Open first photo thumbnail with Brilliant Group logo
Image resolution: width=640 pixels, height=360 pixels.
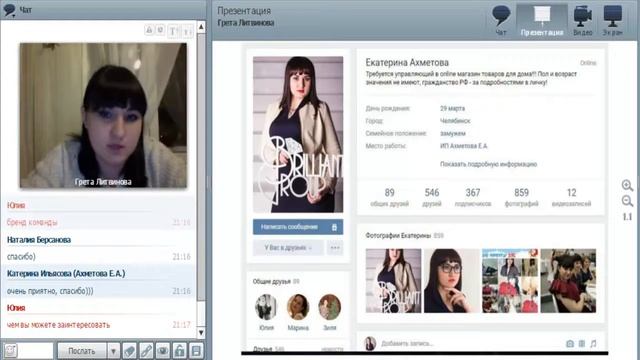(393, 281)
